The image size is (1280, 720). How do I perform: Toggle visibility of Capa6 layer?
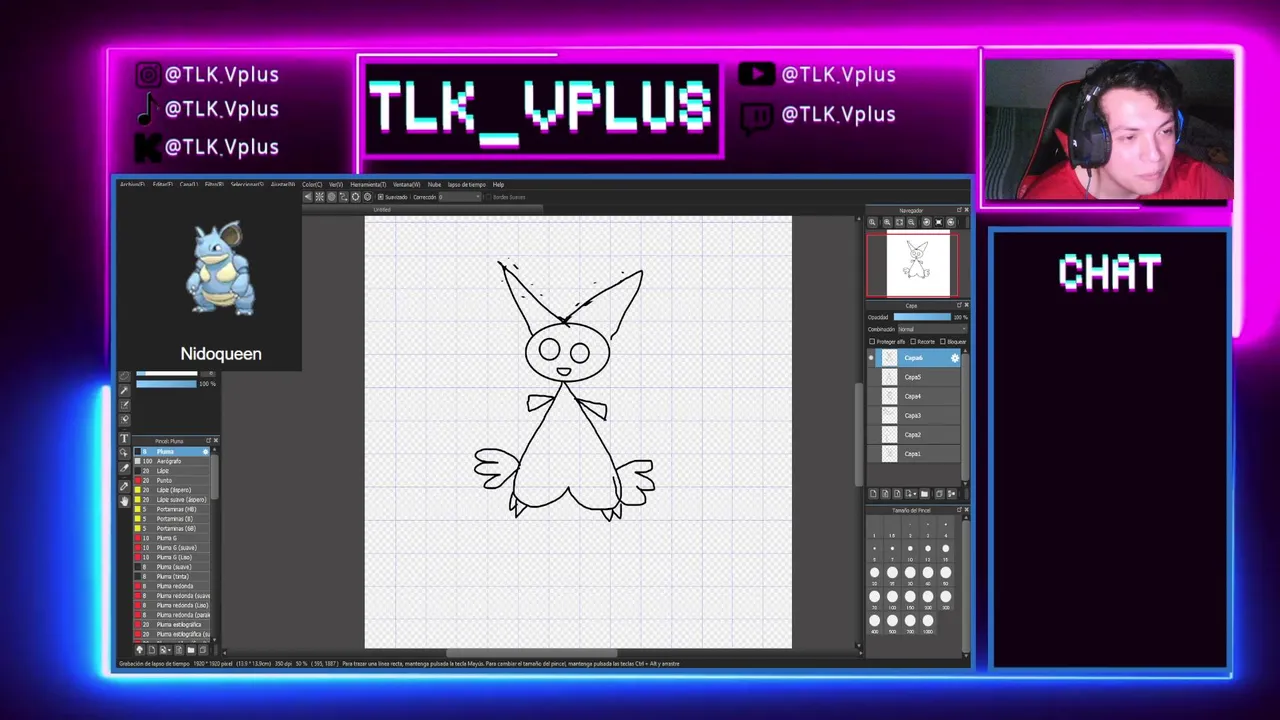point(871,357)
